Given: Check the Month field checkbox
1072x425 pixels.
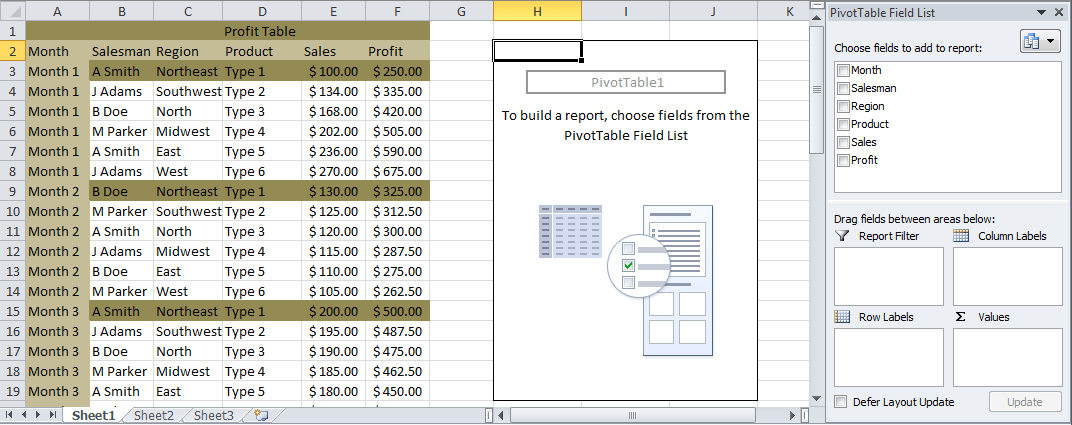Looking at the screenshot, I should [843, 70].
